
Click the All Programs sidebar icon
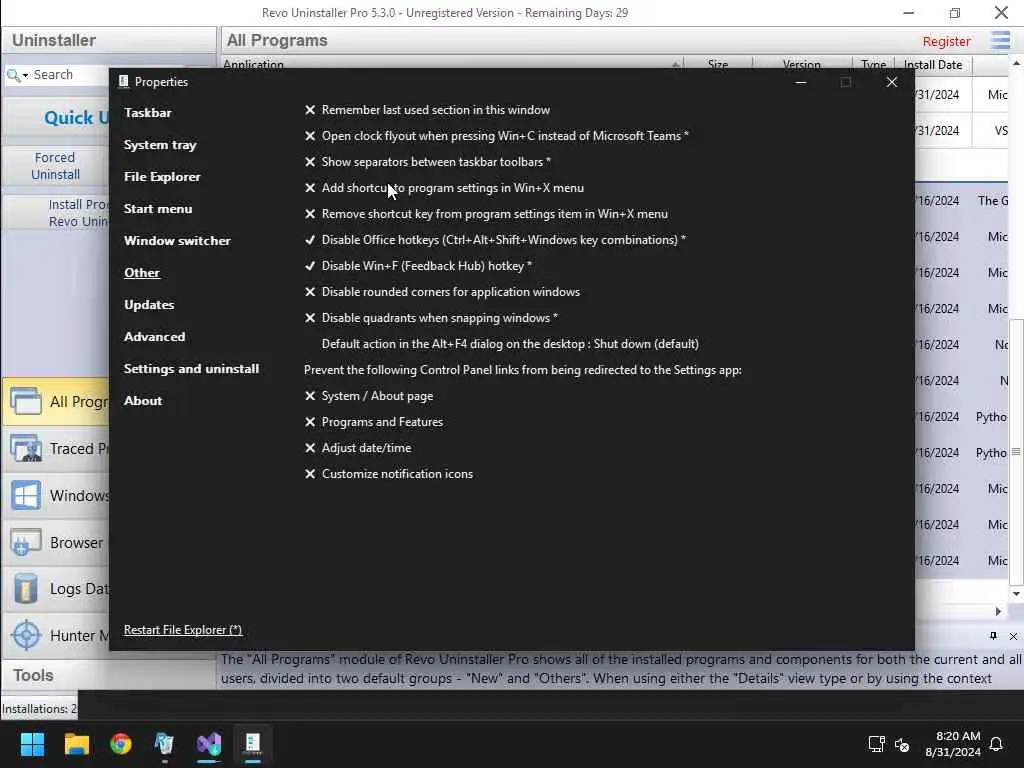coord(26,401)
